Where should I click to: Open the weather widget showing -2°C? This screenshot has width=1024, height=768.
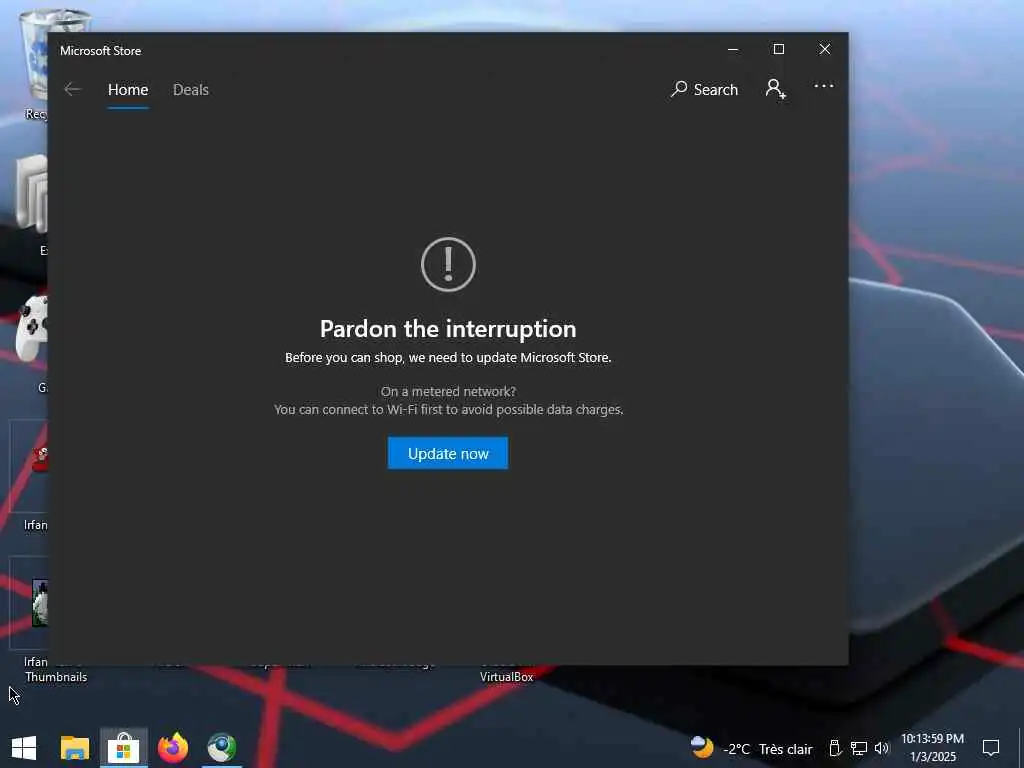pos(751,748)
